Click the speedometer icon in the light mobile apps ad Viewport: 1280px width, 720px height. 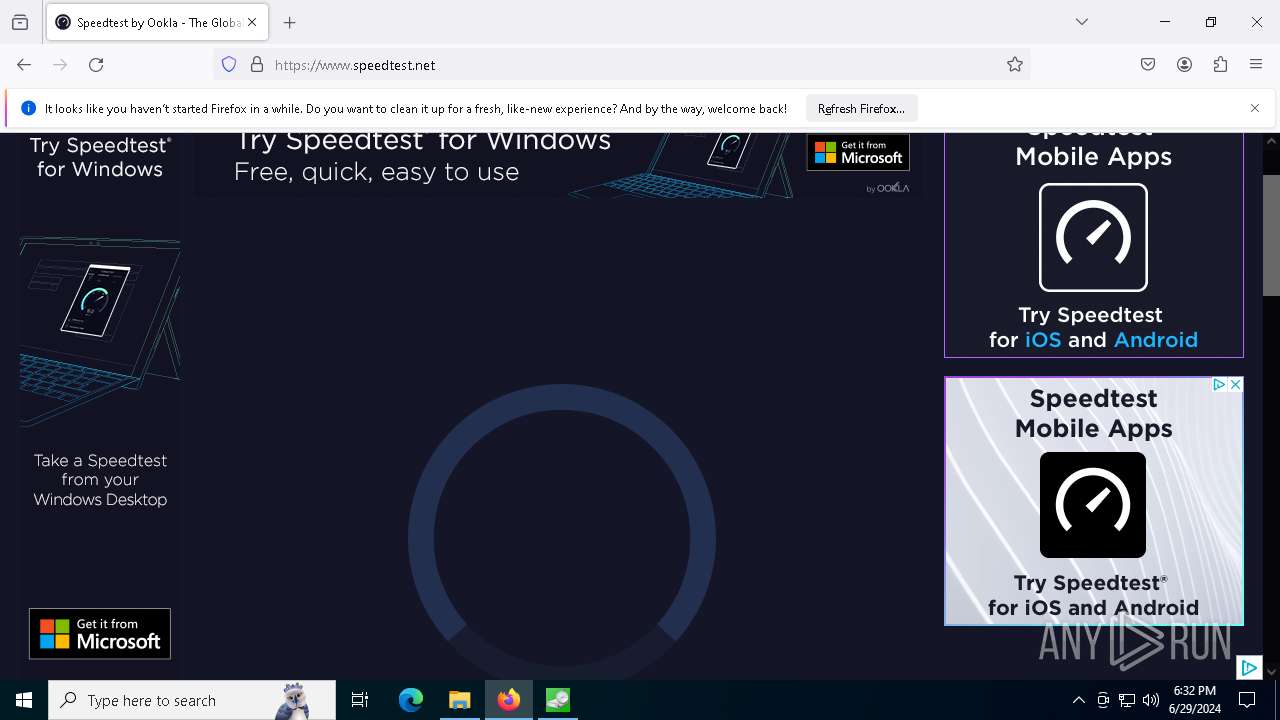pos(1093,505)
